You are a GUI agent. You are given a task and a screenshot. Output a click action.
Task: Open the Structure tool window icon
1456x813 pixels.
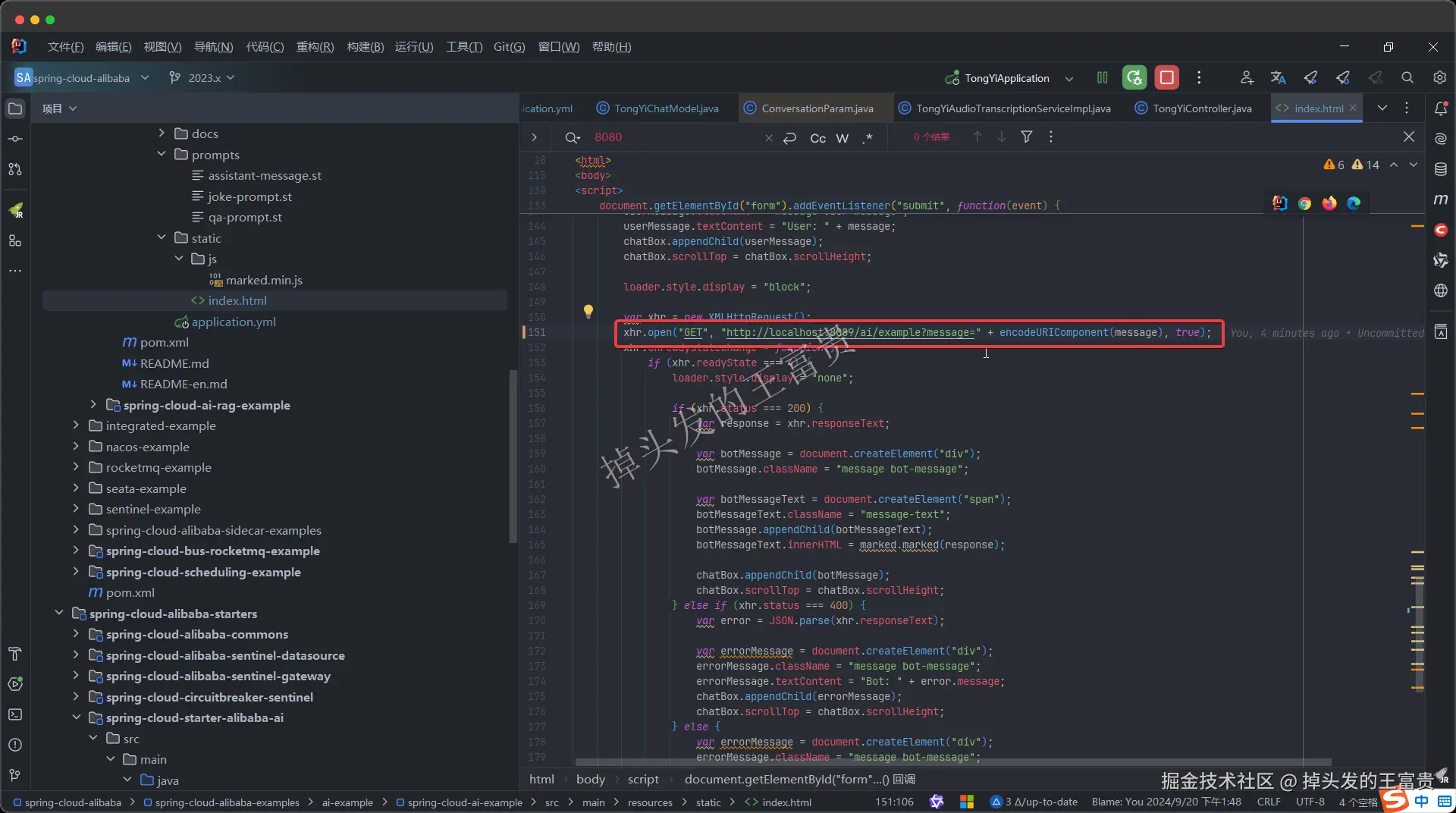(x=15, y=241)
